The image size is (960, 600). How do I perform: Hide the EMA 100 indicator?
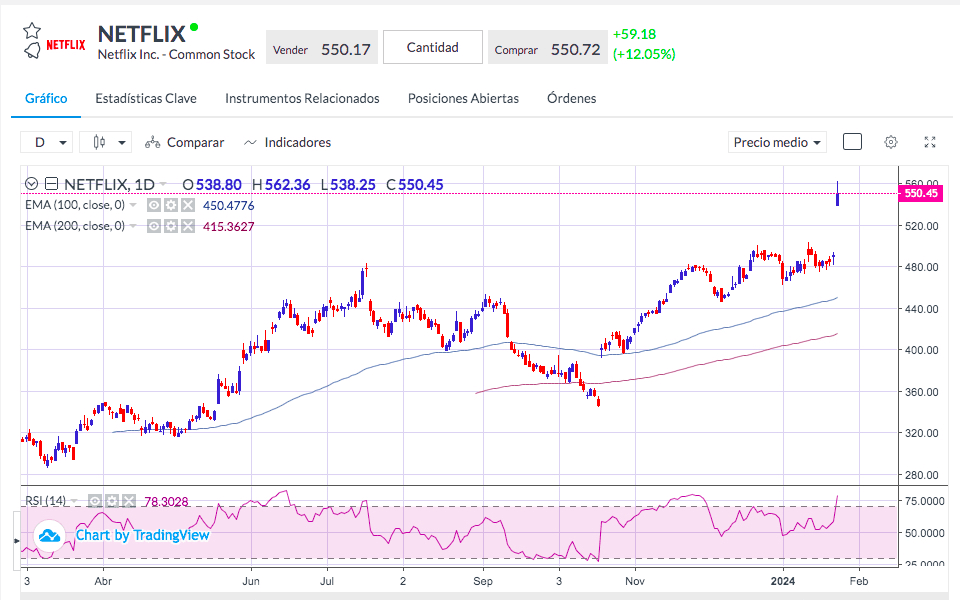tap(154, 205)
